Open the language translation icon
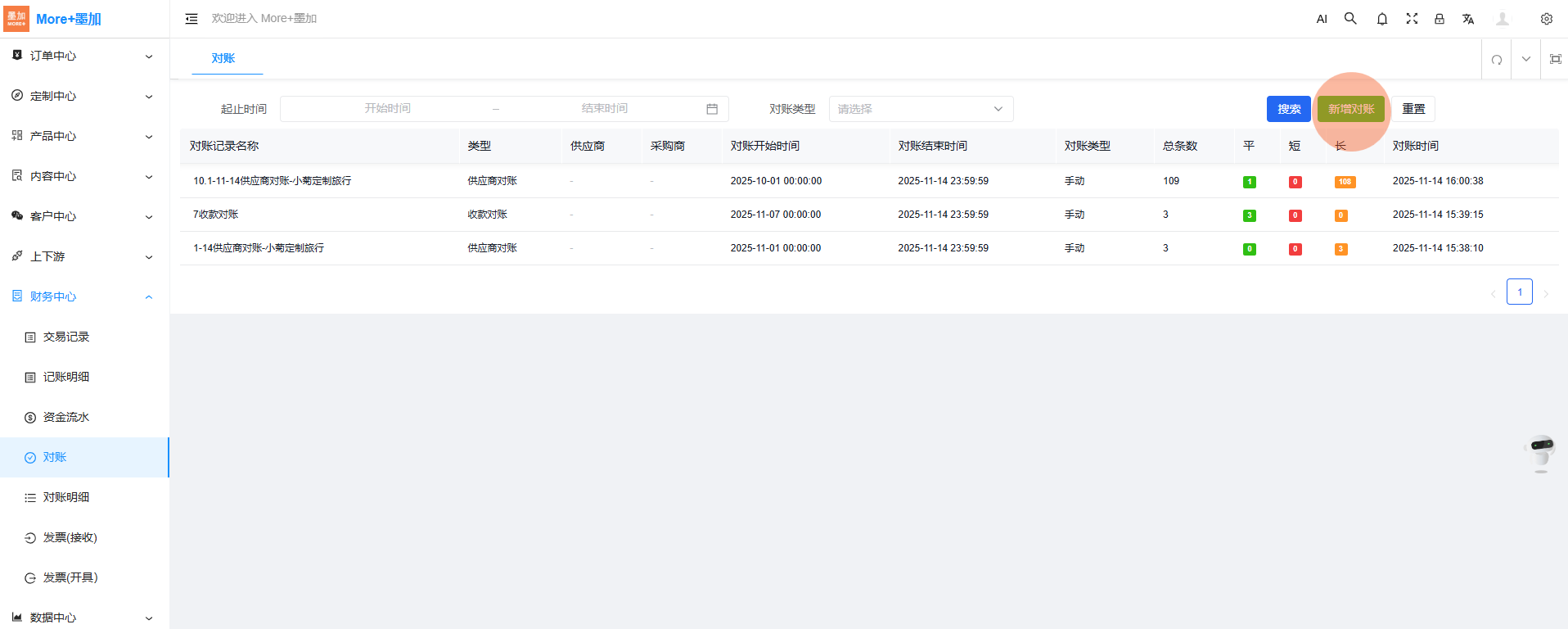 coord(1468,19)
